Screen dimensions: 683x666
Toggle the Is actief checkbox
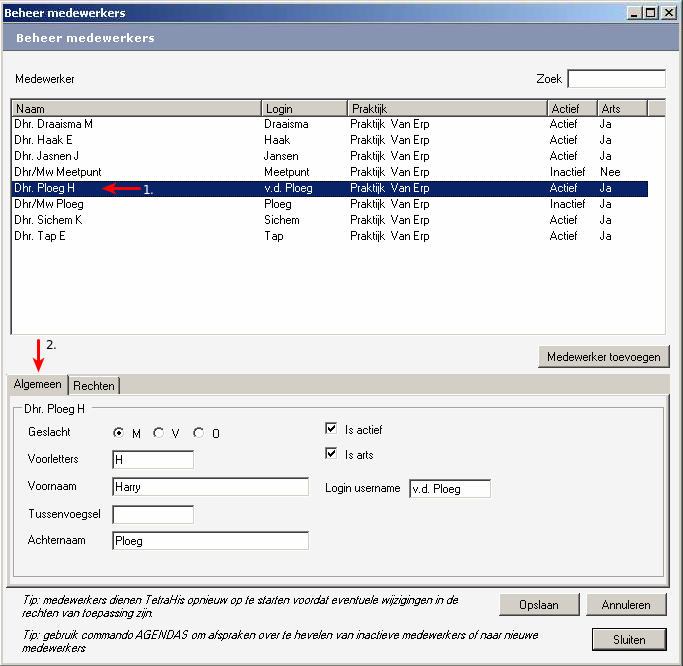[x=332, y=429]
